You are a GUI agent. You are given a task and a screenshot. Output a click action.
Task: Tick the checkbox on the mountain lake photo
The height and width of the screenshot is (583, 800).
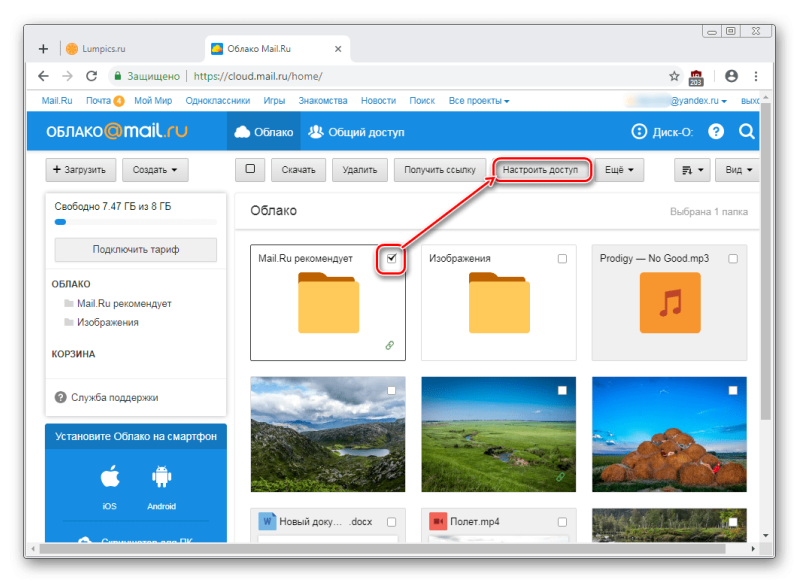[391, 390]
